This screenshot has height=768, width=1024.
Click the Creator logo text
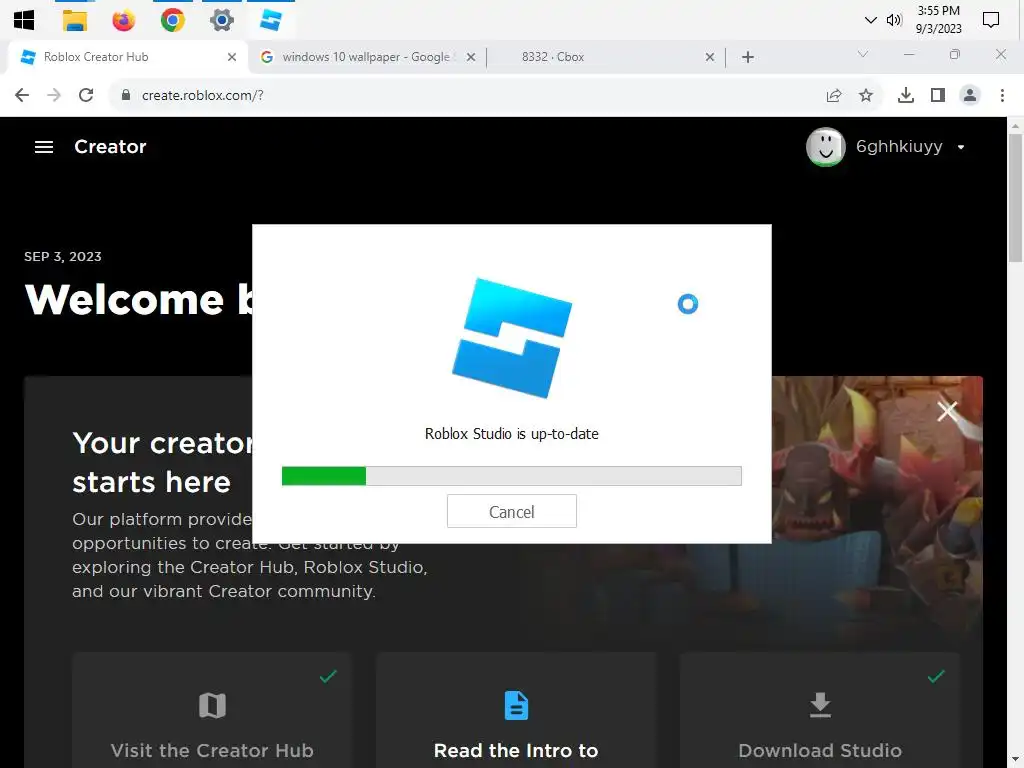(x=110, y=147)
